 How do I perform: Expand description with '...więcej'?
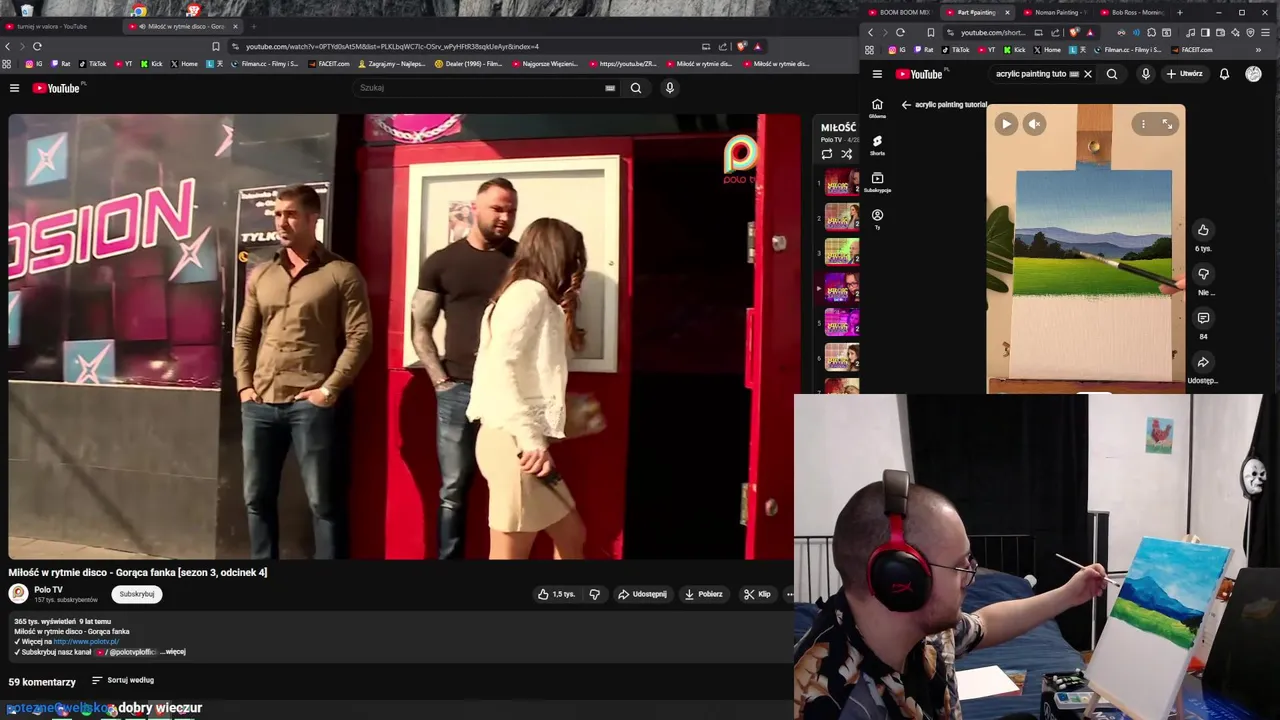click(x=173, y=652)
